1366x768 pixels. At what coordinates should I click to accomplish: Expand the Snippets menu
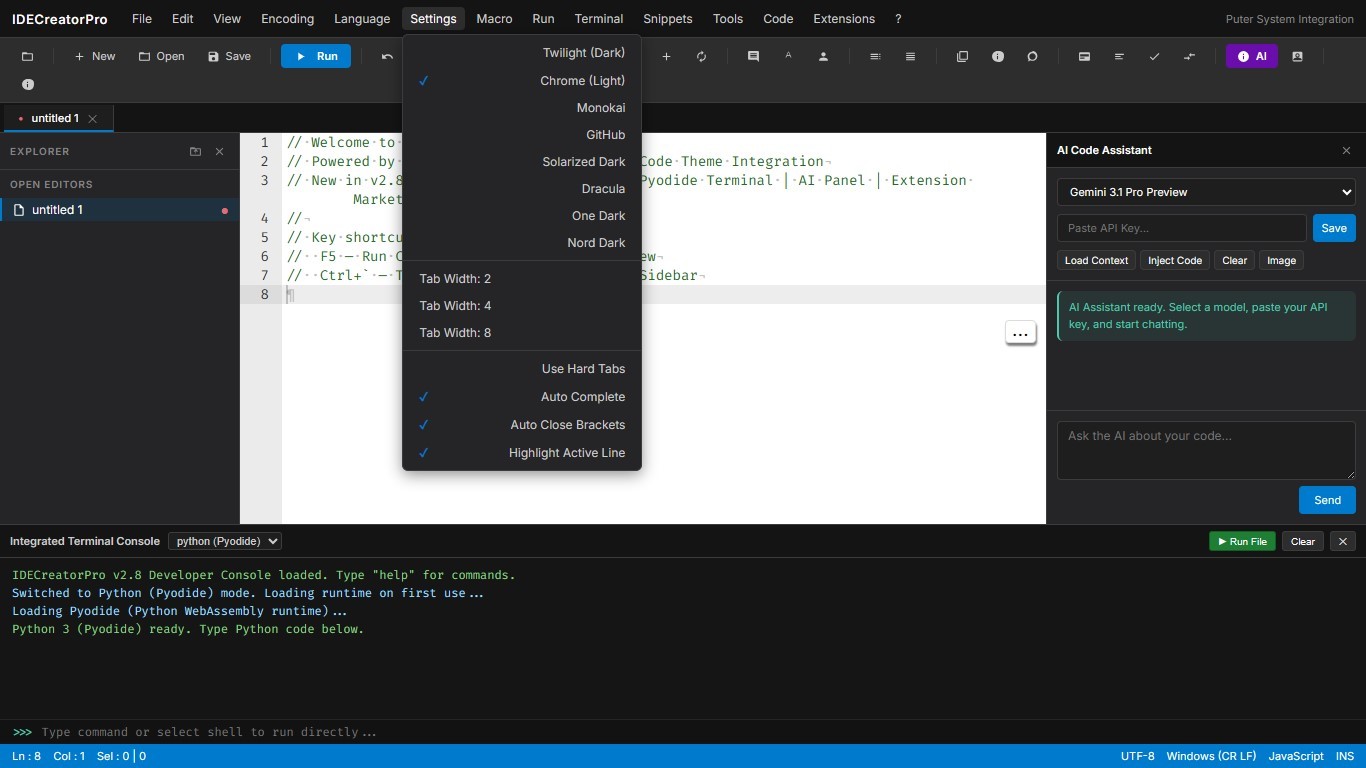coord(667,19)
